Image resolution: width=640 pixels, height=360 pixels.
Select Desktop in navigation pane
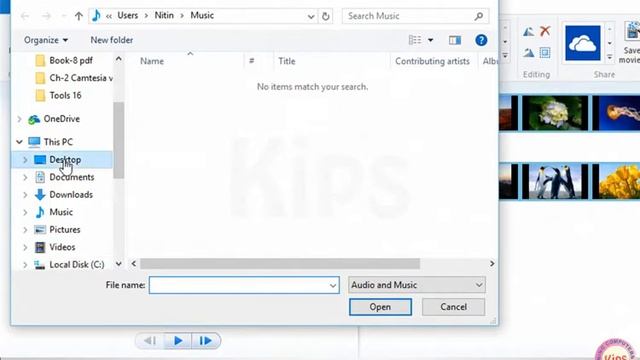65,160
